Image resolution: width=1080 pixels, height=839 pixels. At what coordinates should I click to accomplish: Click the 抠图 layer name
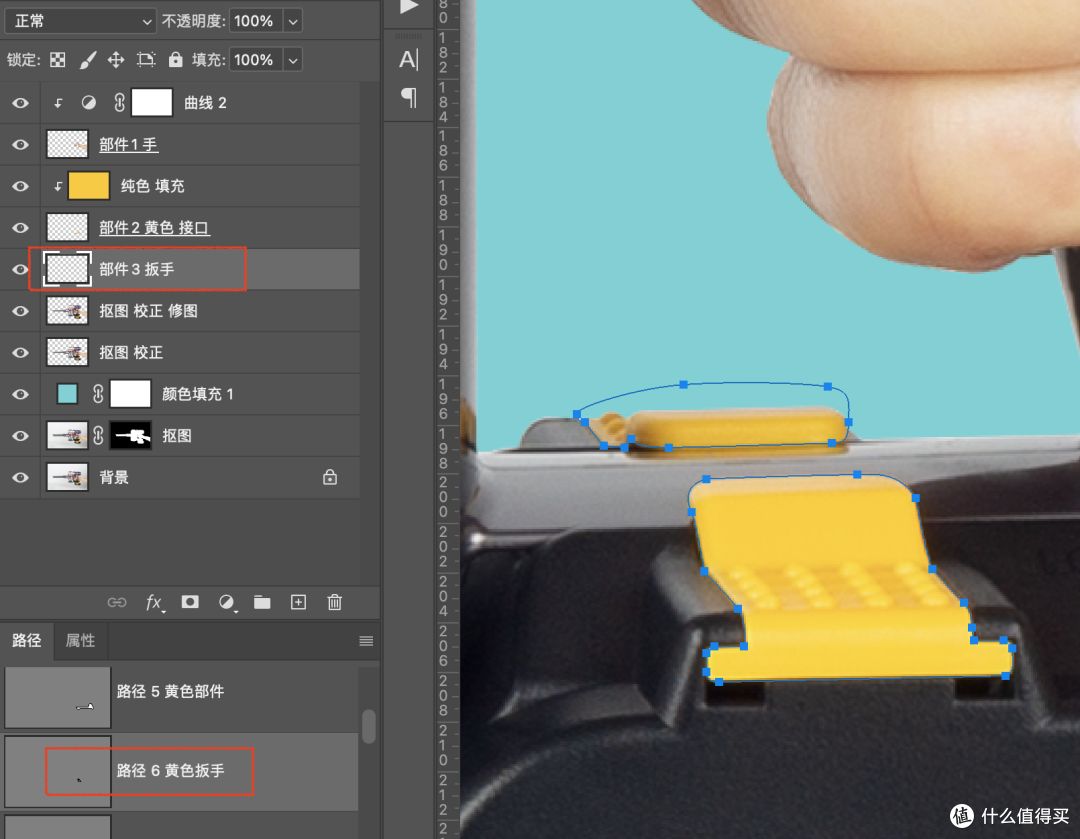click(177, 435)
